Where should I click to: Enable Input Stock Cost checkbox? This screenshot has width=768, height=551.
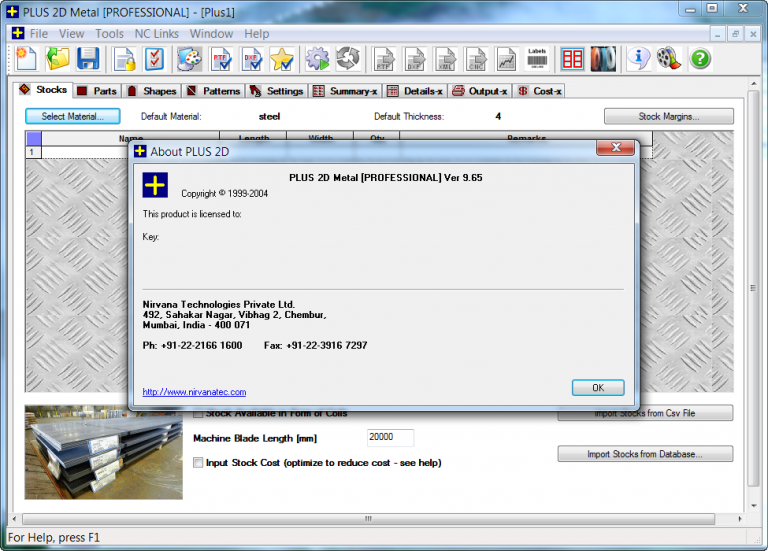click(198, 463)
